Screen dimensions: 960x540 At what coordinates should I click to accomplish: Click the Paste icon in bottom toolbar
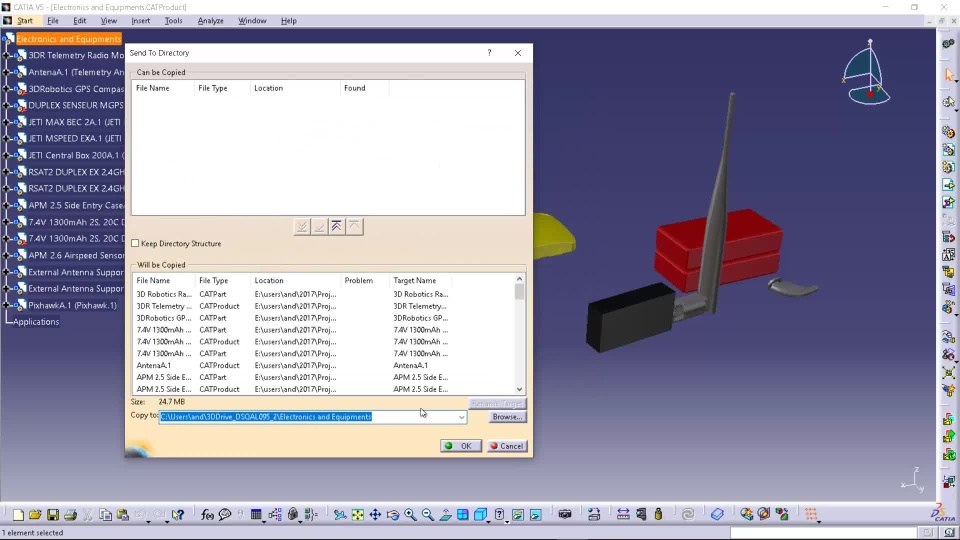123,515
